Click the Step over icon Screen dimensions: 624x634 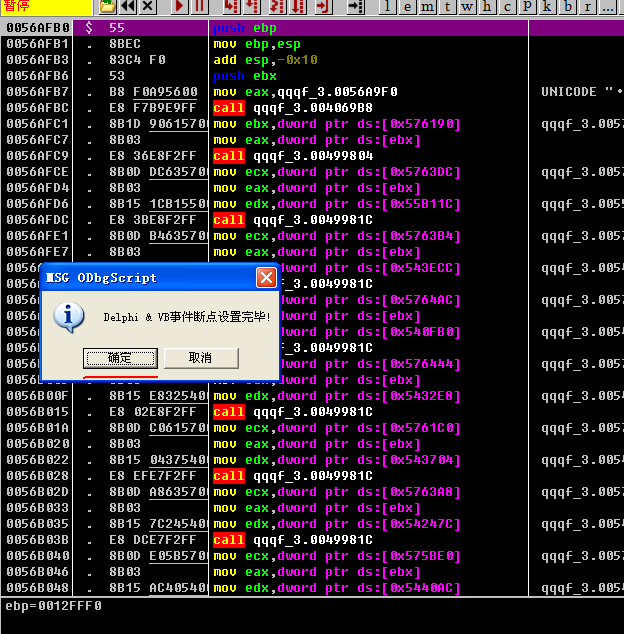click(252, 6)
